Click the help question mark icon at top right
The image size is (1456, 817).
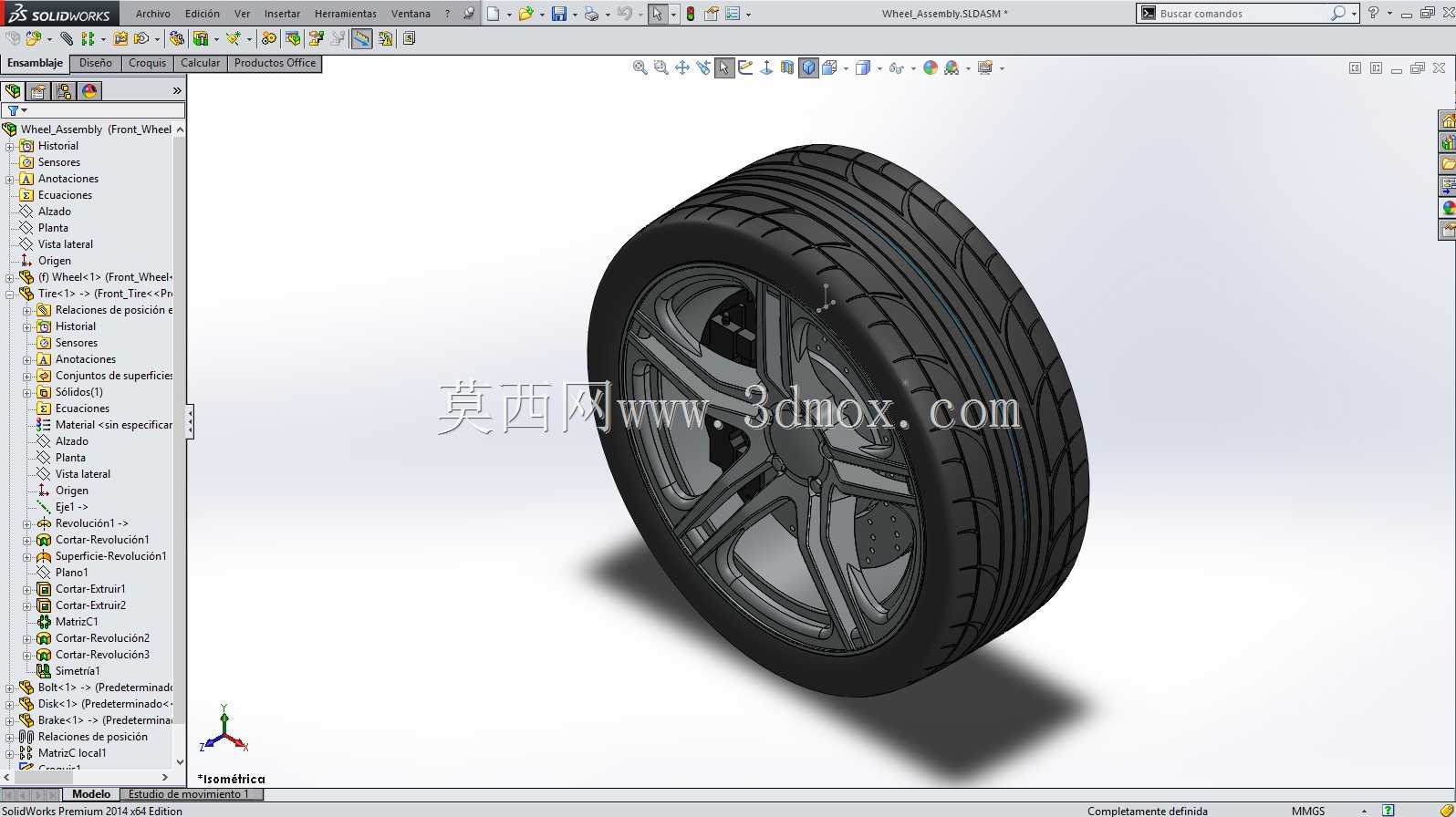[1373, 13]
